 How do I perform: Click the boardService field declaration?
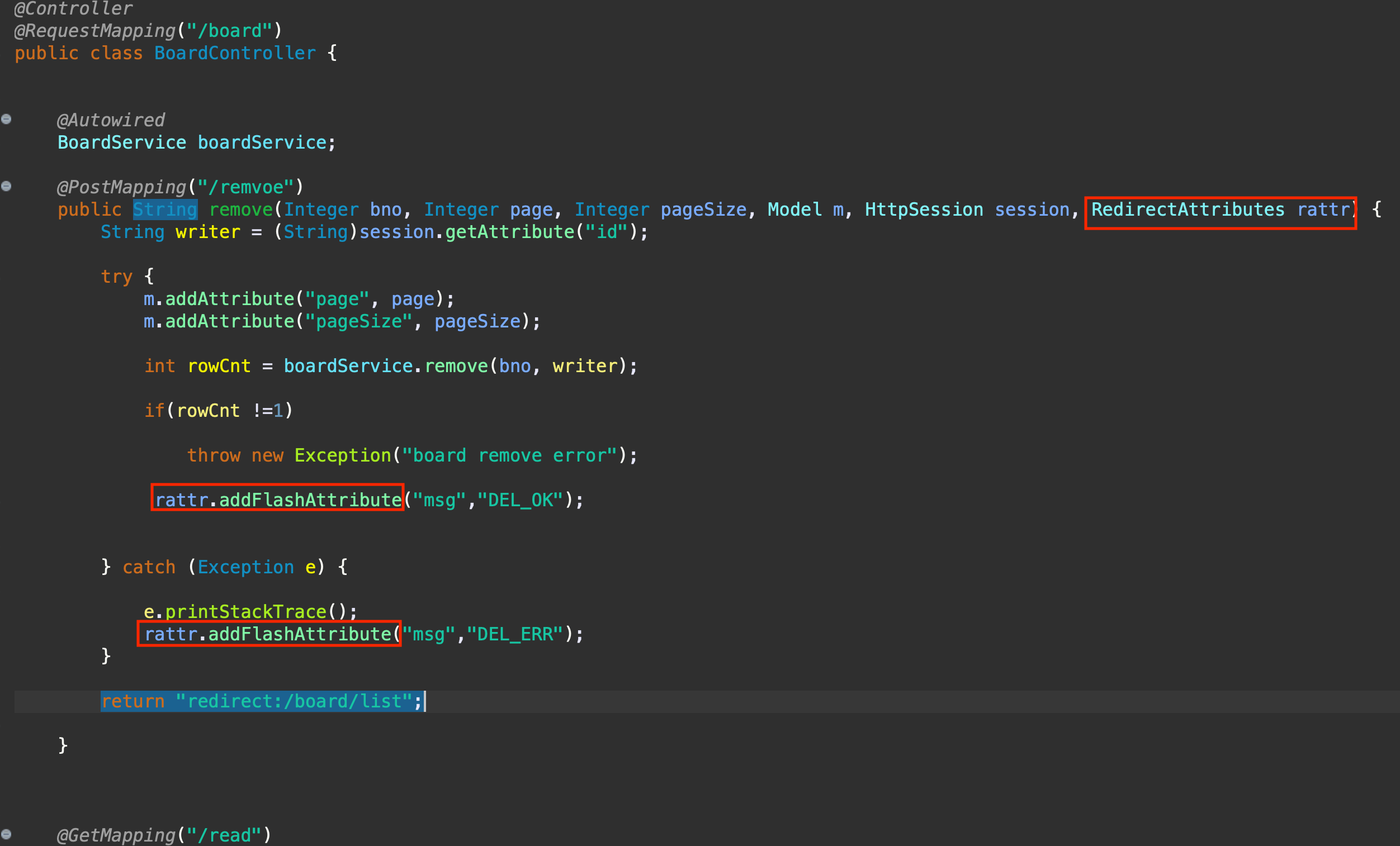click(262, 142)
